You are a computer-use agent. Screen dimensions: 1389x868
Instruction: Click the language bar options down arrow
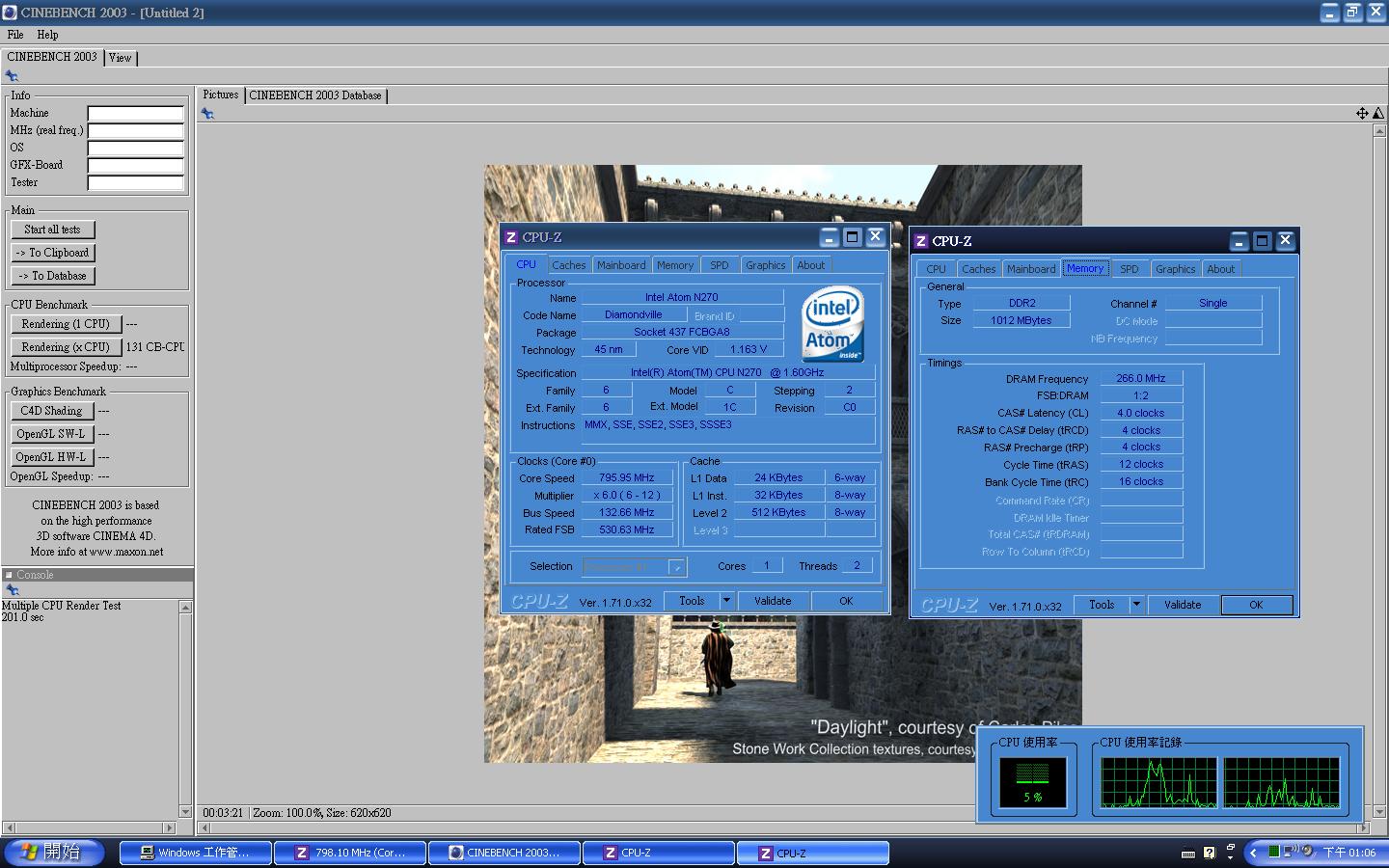click(1230, 857)
